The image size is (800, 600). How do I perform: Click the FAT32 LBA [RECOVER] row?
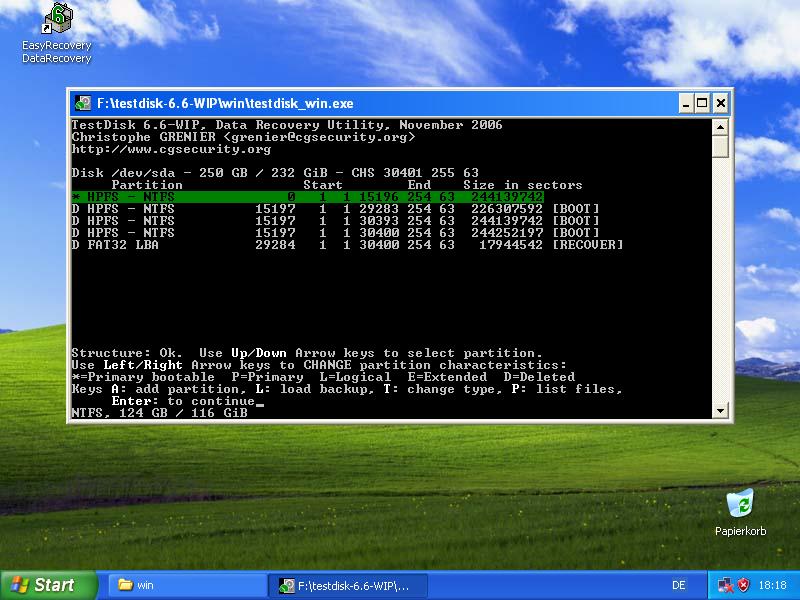click(x=347, y=245)
